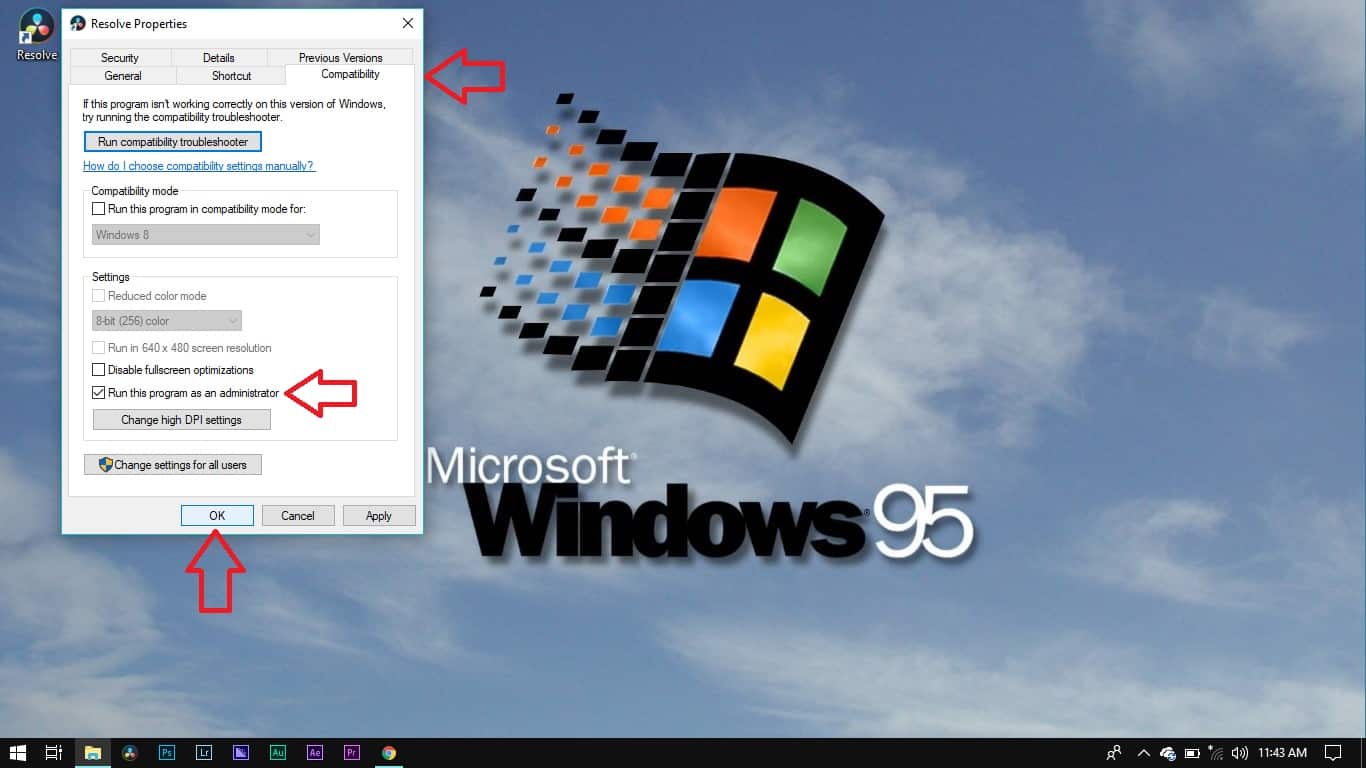Close the Resolve Properties dialog

point(407,23)
